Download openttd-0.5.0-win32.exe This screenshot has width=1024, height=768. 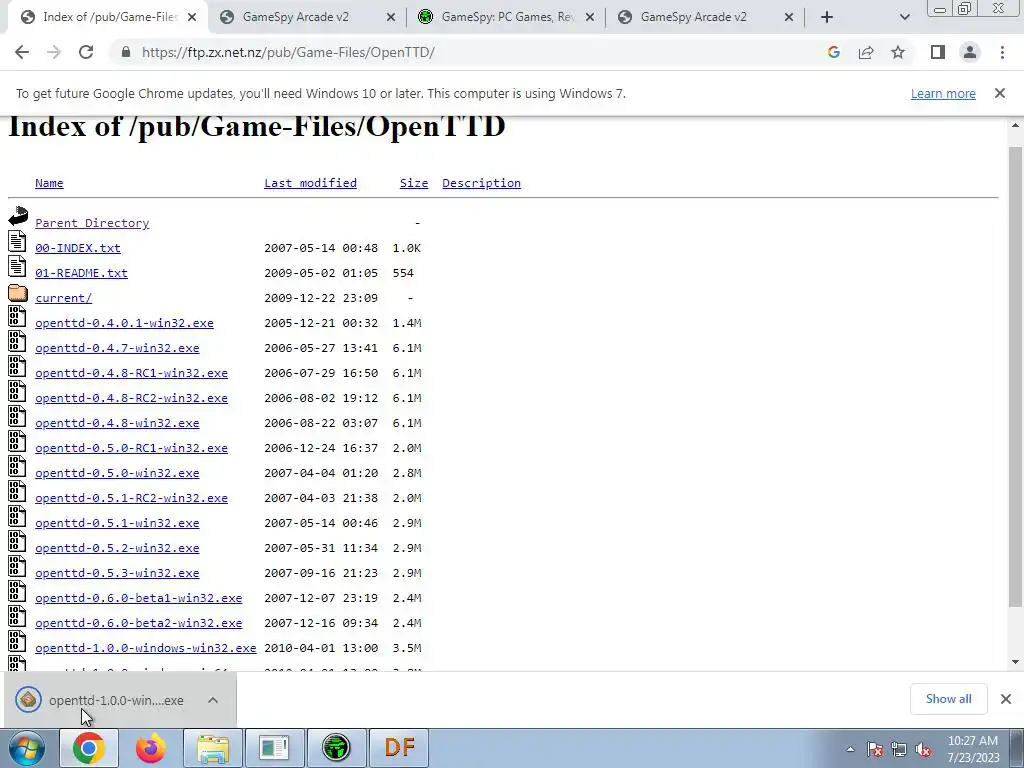(x=117, y=473)
